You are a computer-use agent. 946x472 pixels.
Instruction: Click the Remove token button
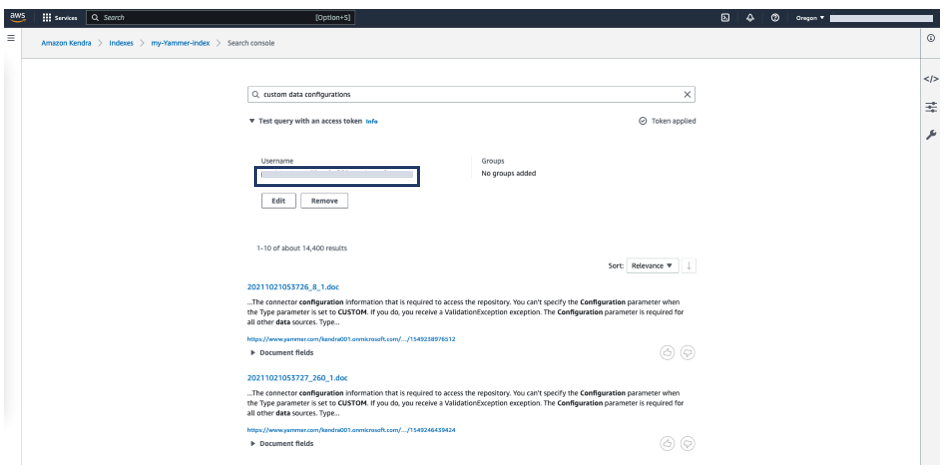(324, 201)
